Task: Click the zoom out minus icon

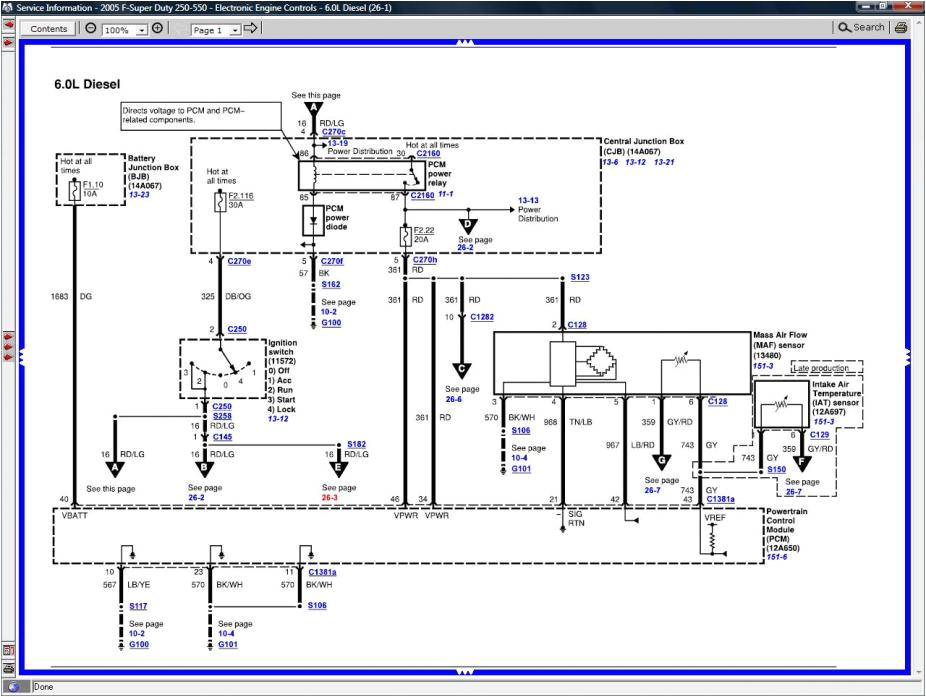Action: (91, 29)
